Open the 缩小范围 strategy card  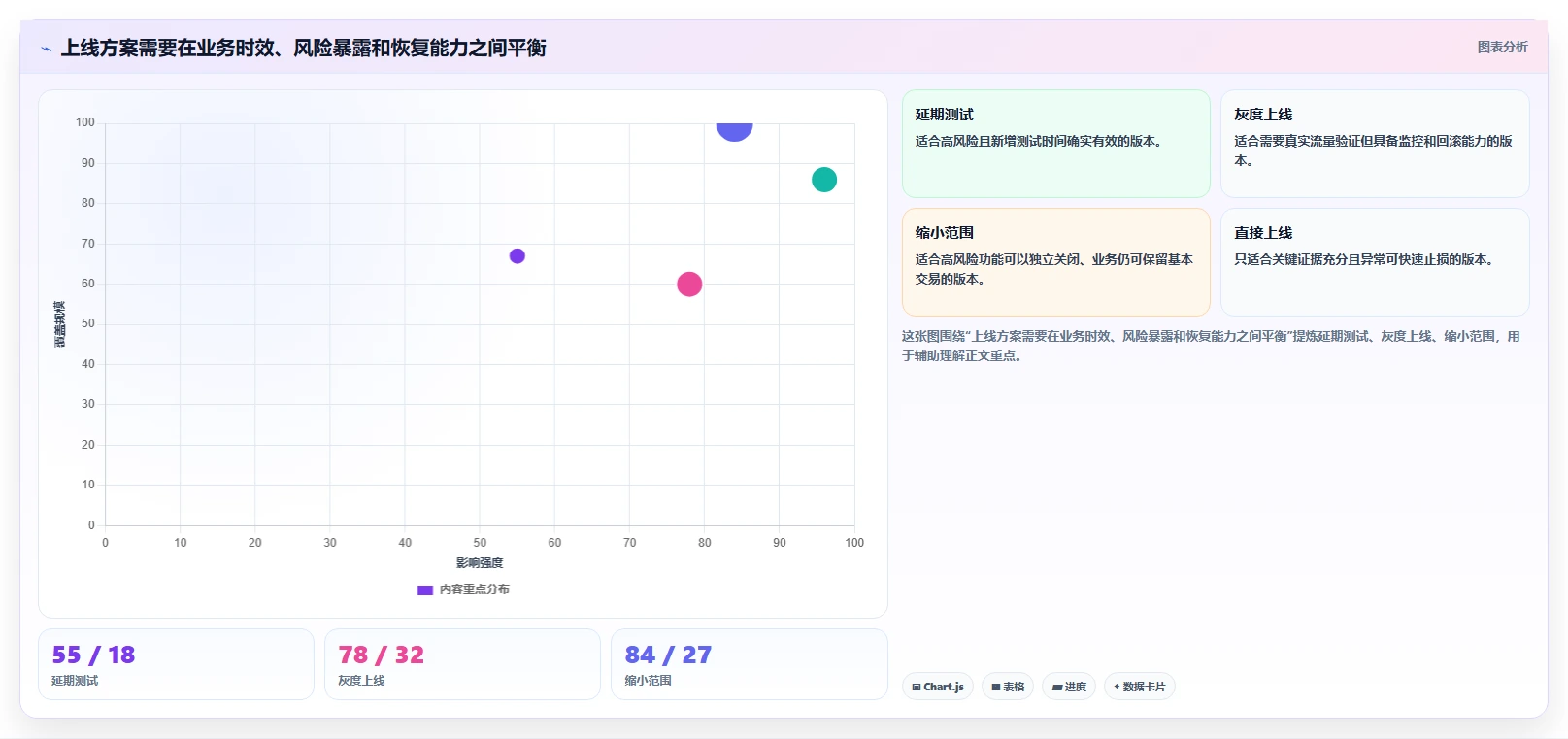pyautogui.click(x=1056, y=262)
